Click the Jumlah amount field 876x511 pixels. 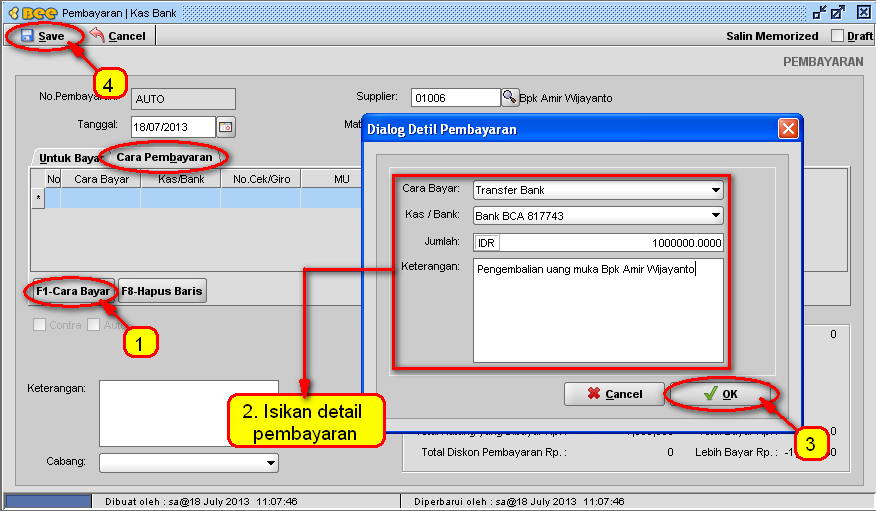pyautogui.click(x=612, y=242)
